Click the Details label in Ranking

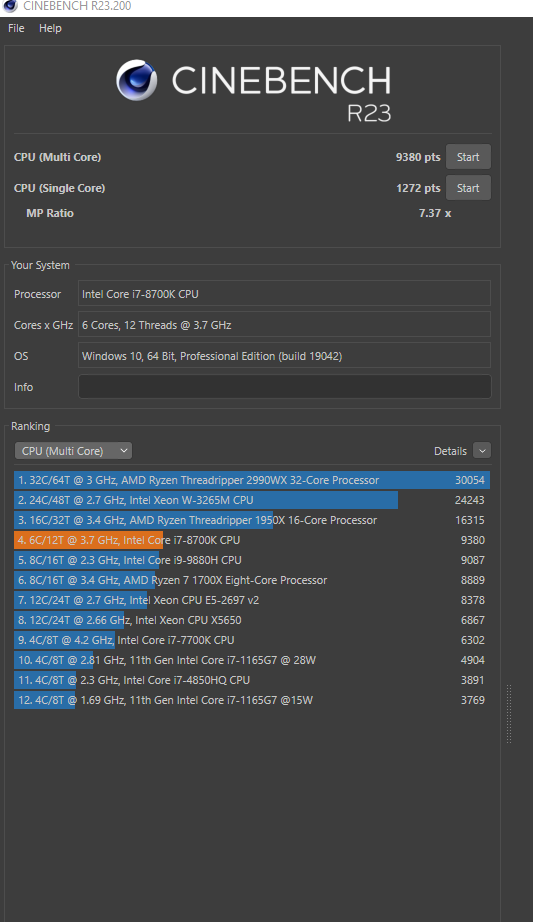click(x=450, y=451)
